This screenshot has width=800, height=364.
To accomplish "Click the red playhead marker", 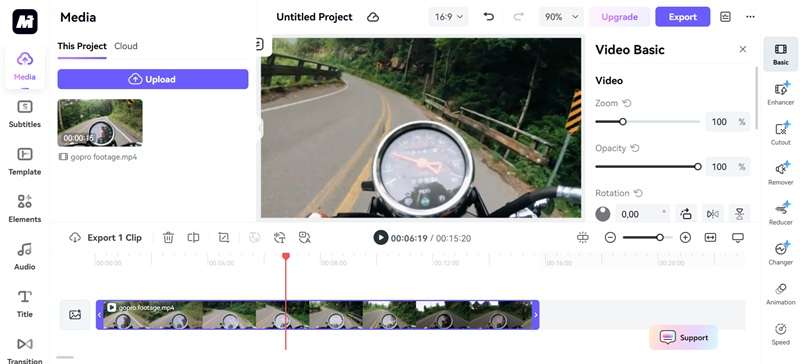I will [286, 256].
